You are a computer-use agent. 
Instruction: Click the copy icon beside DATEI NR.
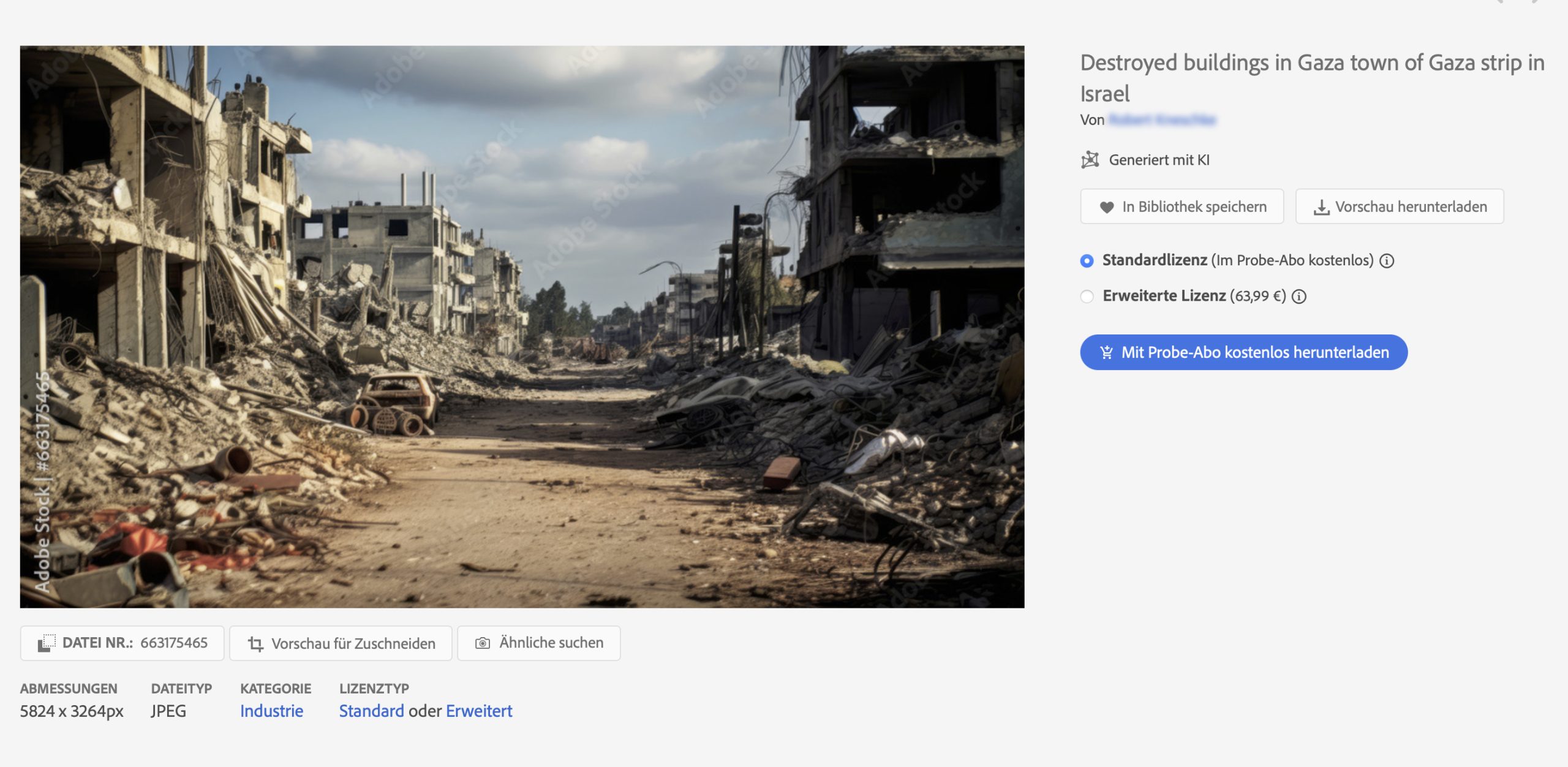point(47,643)
